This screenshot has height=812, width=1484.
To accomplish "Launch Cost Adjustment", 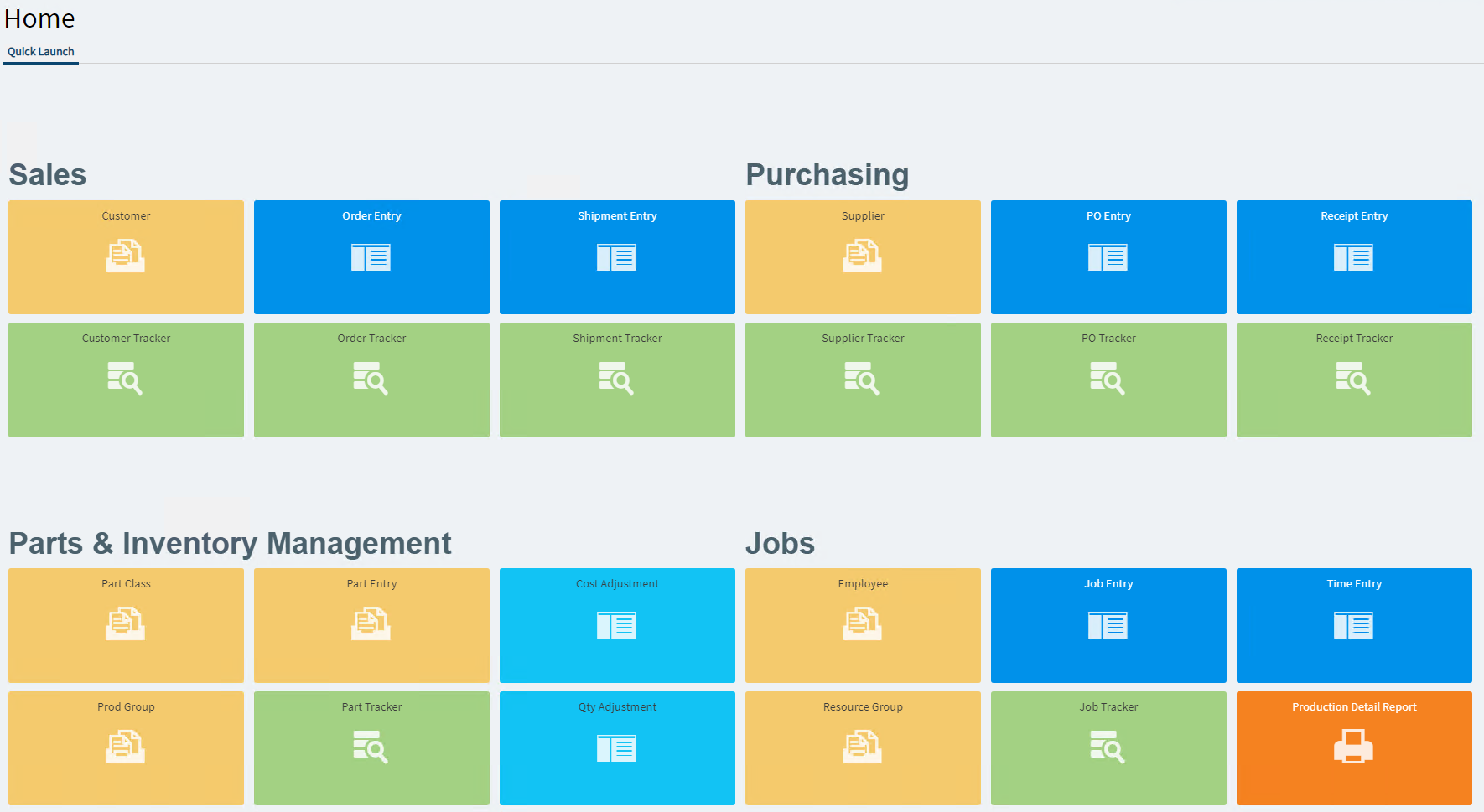I will coord(617,625).
